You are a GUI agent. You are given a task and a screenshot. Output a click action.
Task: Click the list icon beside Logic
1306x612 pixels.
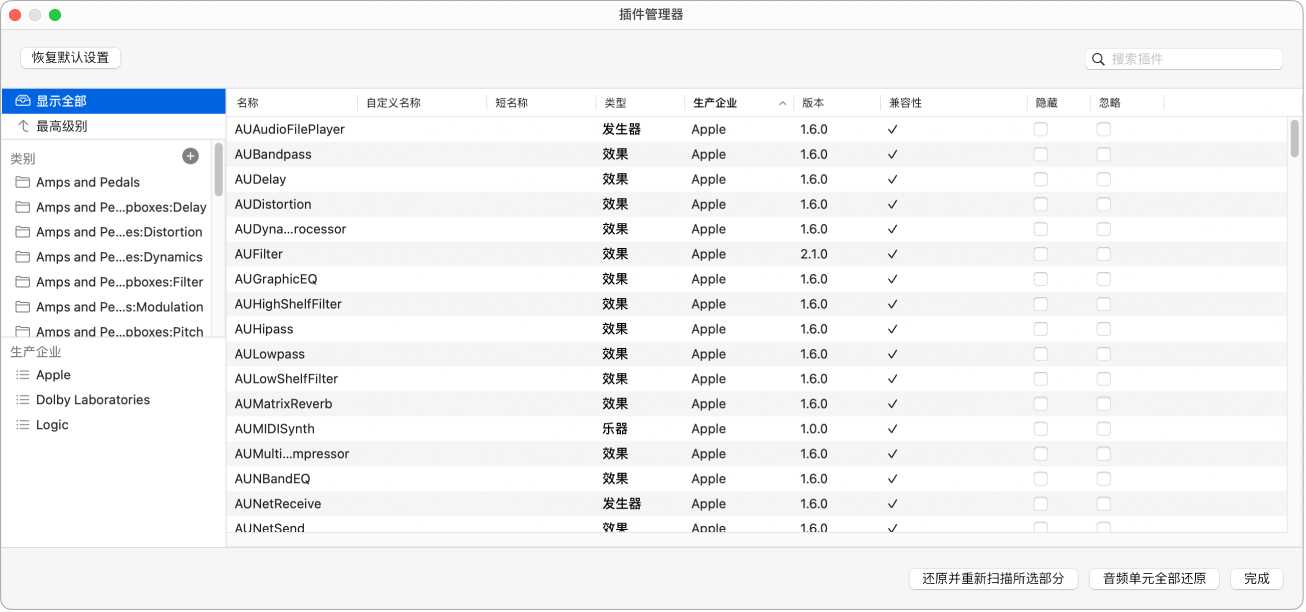(22, 425)
